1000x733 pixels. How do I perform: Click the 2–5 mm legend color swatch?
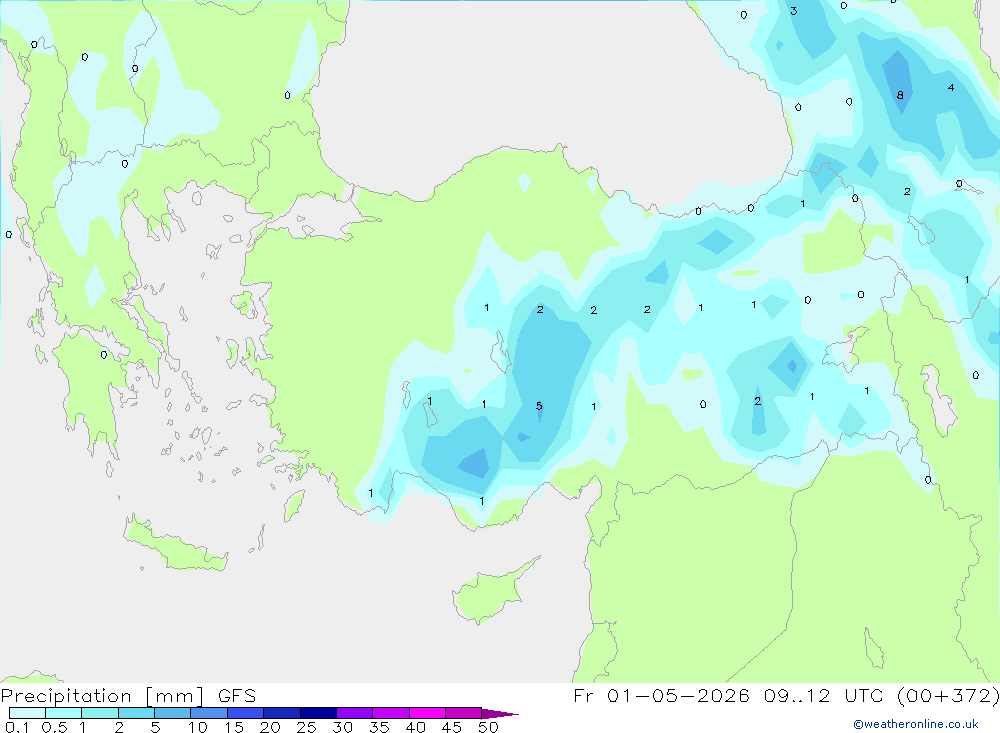click(136, 713)
